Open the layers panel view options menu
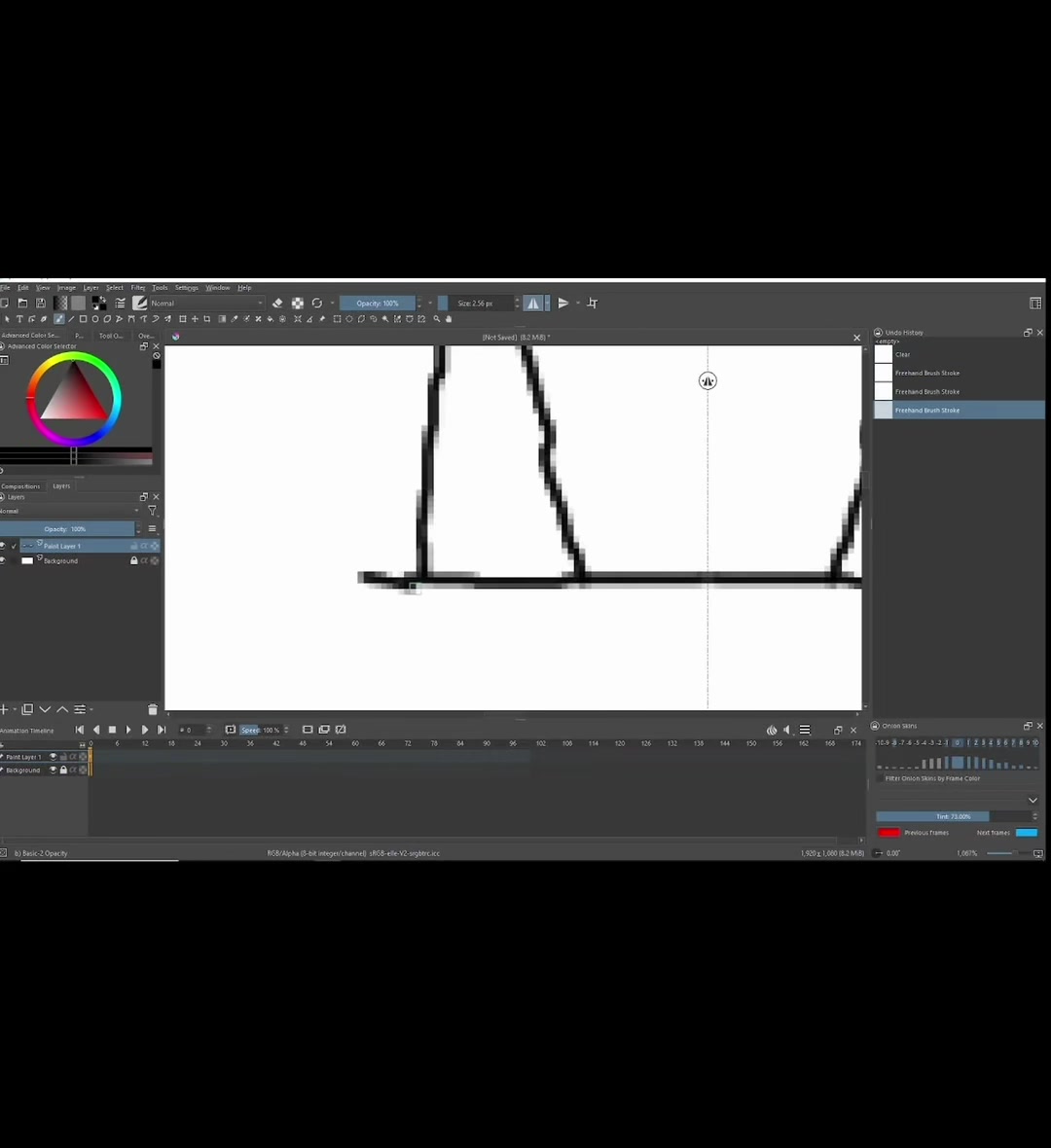 point(153,528)
